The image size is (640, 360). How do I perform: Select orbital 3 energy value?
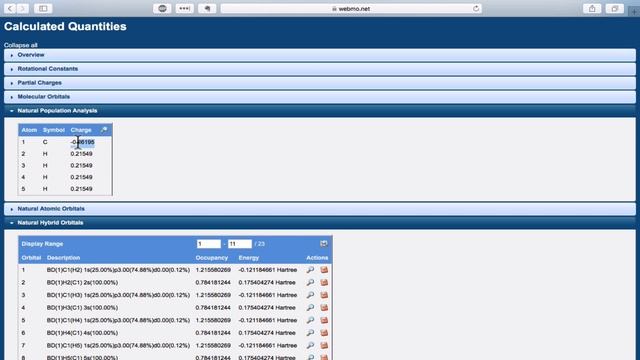click(x=268, y=295)
